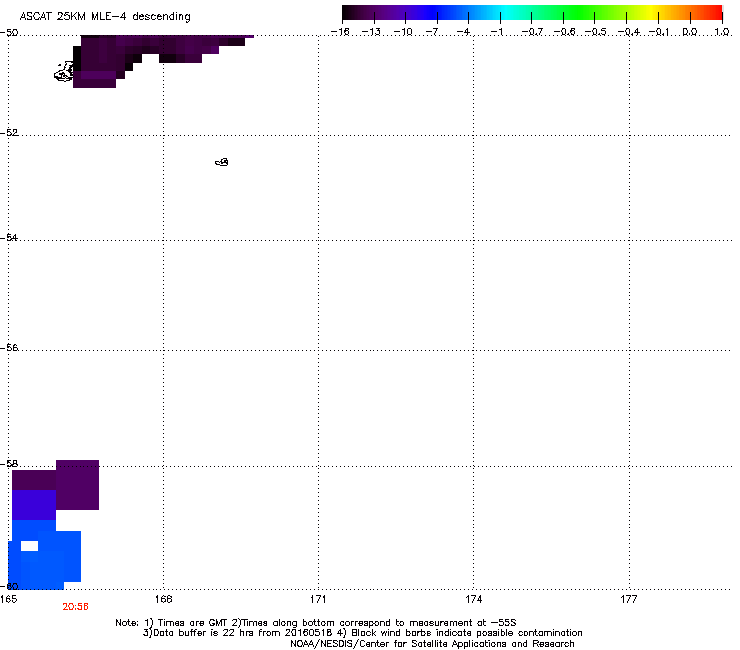The width and height of the screenshot is (740, 650).
Task: Click longitude label 177
Action: [x=629, y=599]
